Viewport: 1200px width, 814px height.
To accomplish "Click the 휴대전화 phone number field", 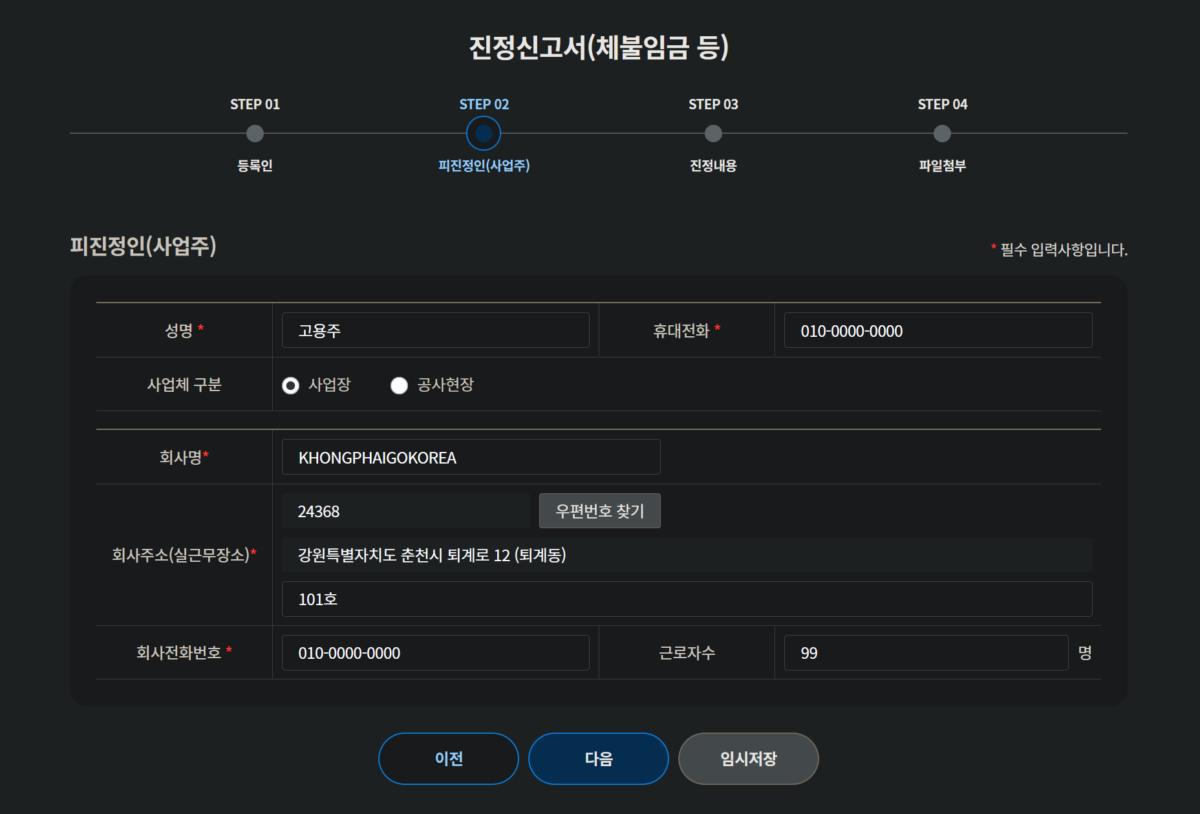I will (936, 330).
